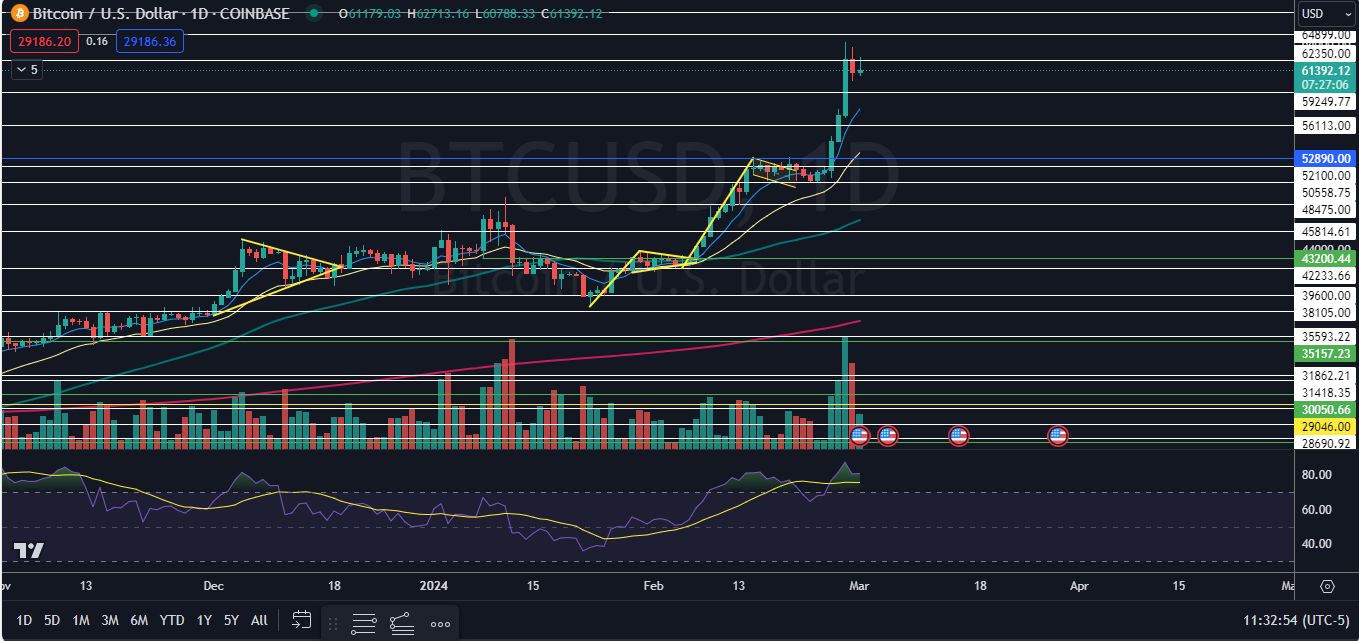This screenshot has height=641, width=1359.
Task: Select the YTD time range
Action: point(172,620)
